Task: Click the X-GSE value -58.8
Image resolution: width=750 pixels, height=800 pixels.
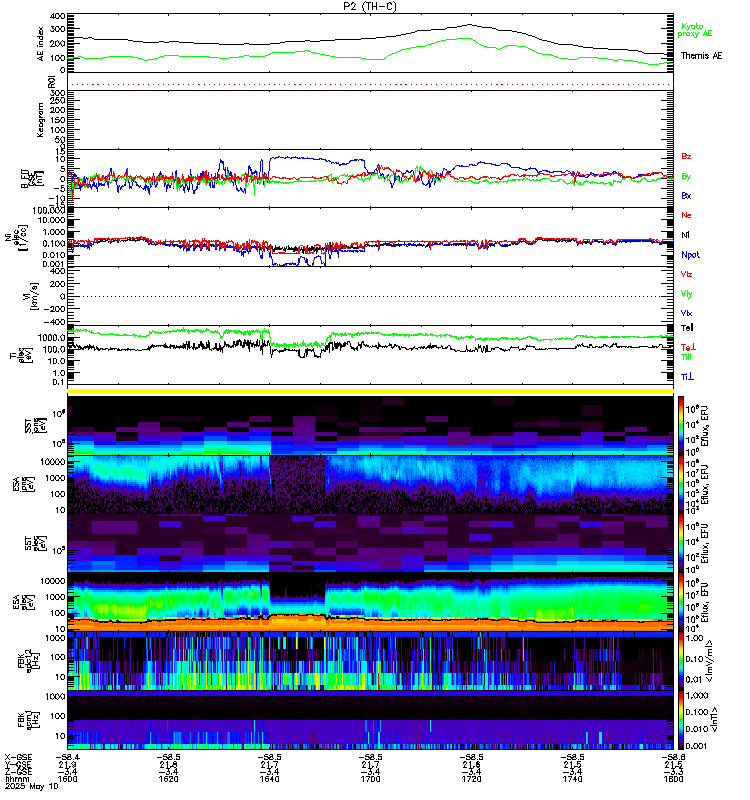Action: pos(673,757)
